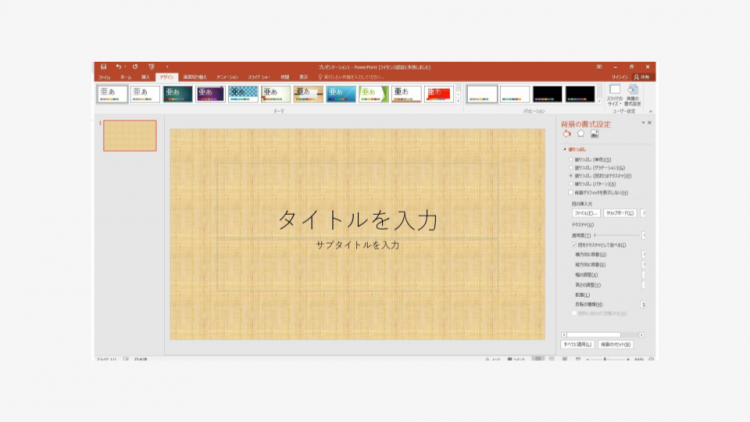Click 背景のリセット(B) Reset Background button

(x=616, y=344)
